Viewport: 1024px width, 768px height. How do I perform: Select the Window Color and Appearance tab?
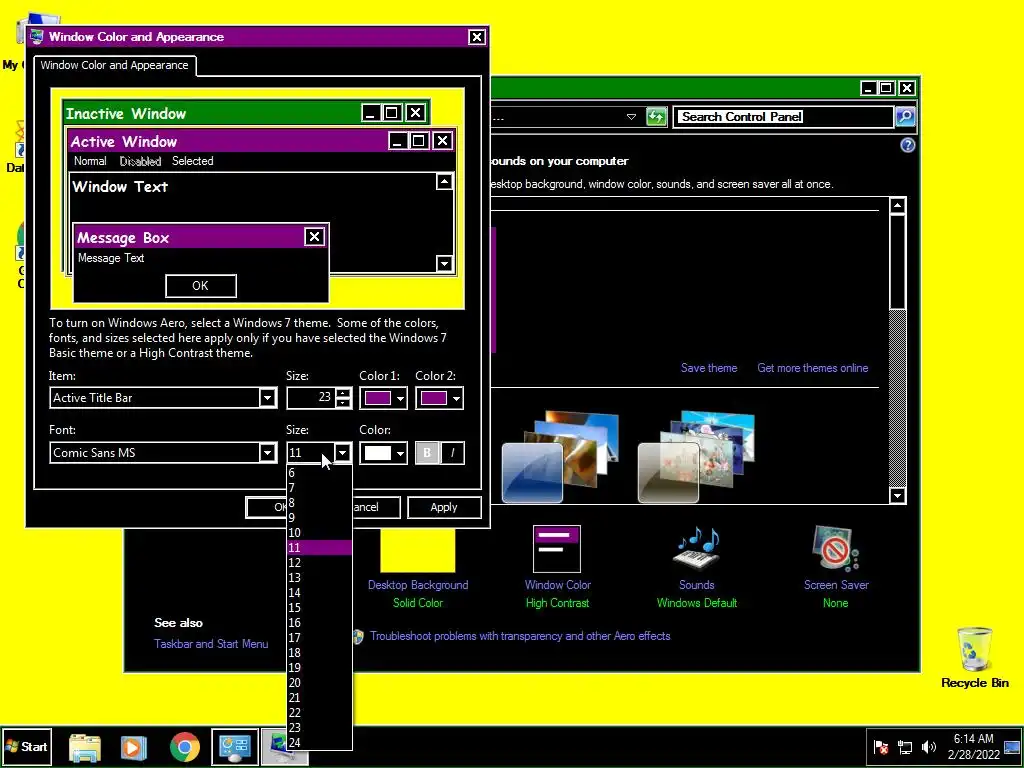click(114, 65)
